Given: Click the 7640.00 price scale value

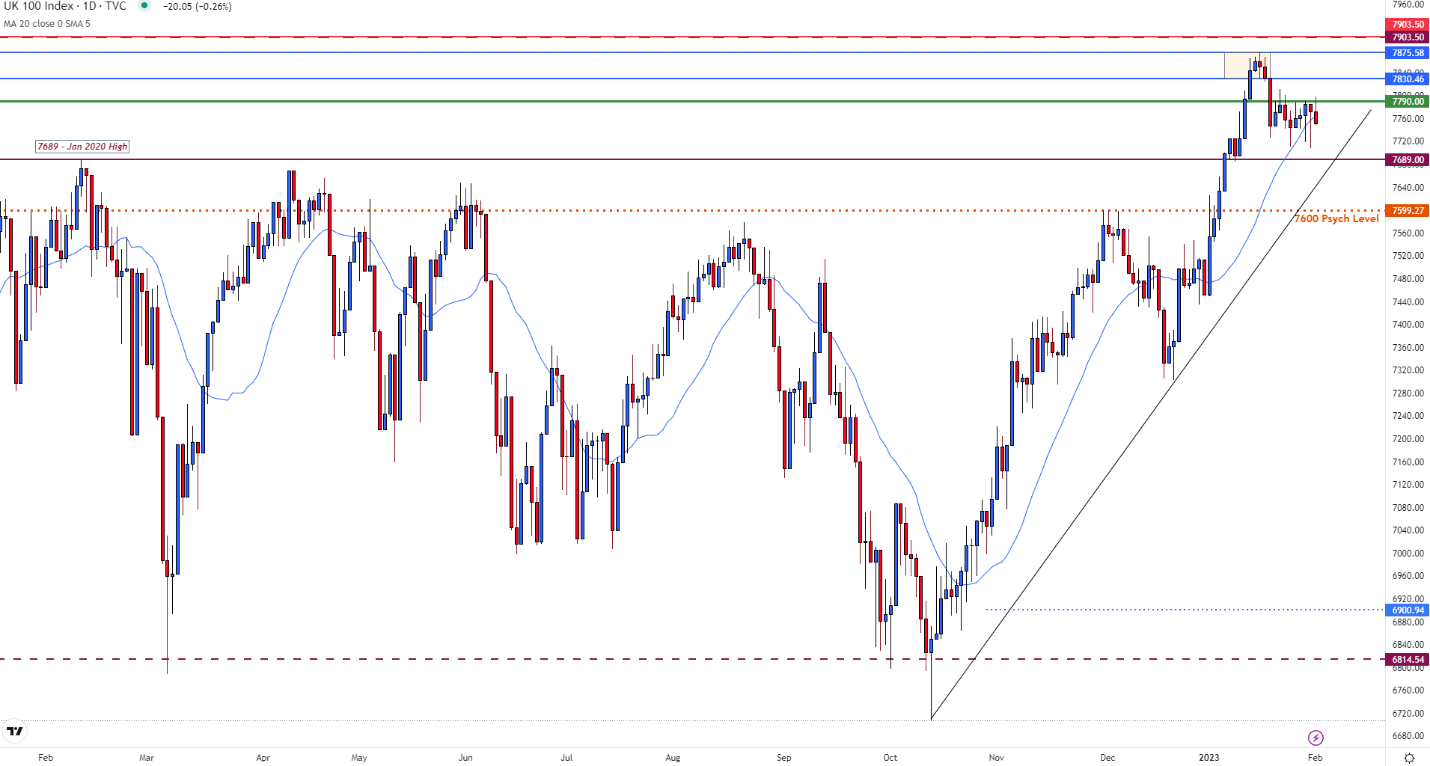Looking at the screenshot, I should [1406, 187].
